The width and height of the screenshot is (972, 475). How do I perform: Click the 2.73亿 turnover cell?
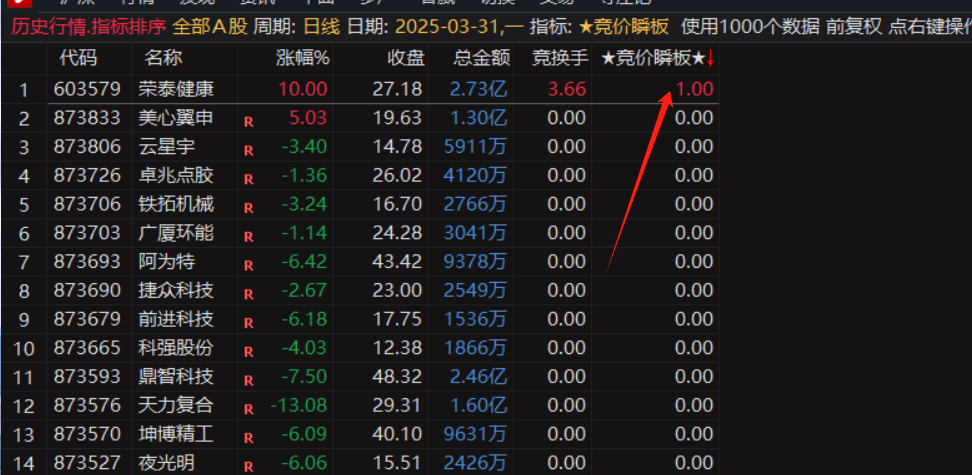point(479,89)
